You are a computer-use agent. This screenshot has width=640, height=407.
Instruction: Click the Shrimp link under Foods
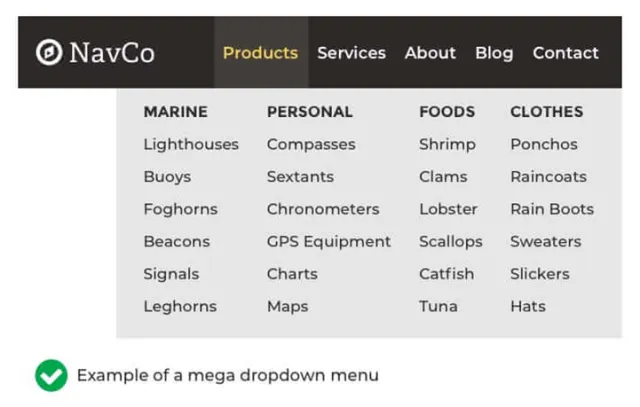pyautogui.click(x=447, y=144)
